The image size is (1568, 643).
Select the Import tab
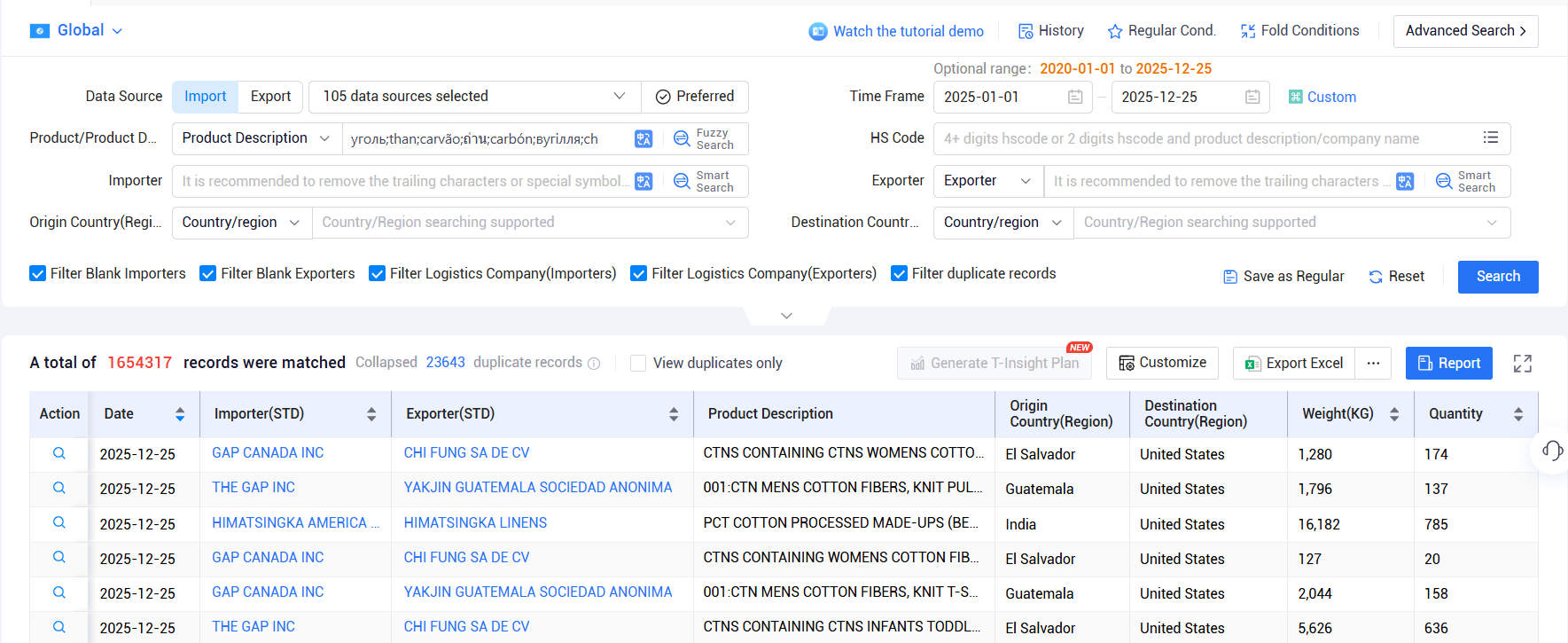pos(206,97)
